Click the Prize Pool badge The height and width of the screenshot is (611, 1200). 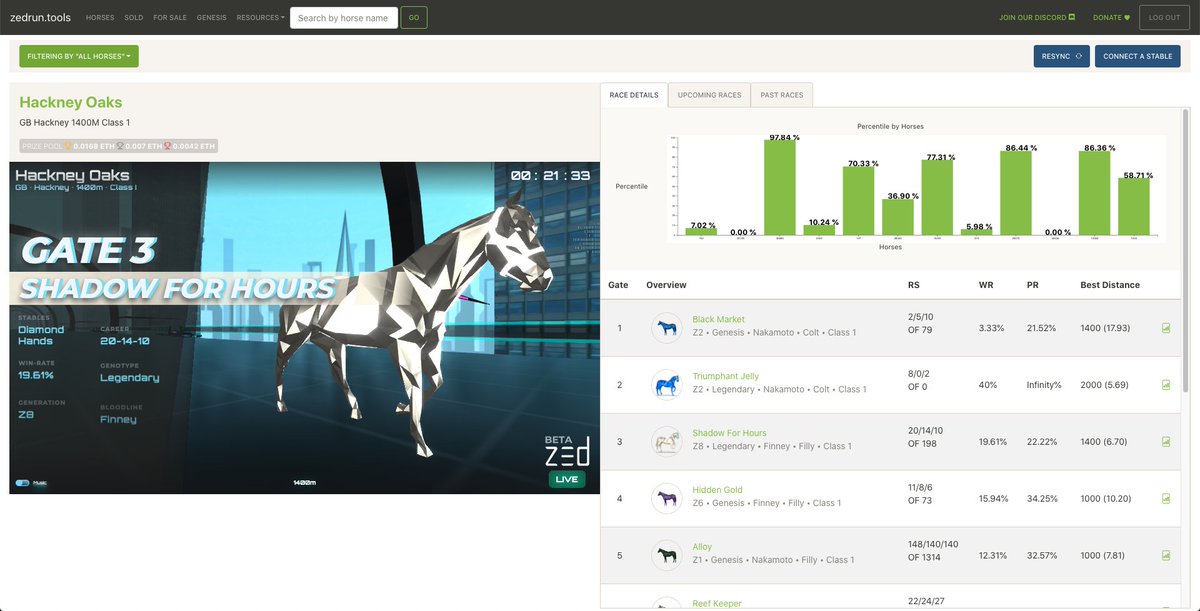coord(119,146)
